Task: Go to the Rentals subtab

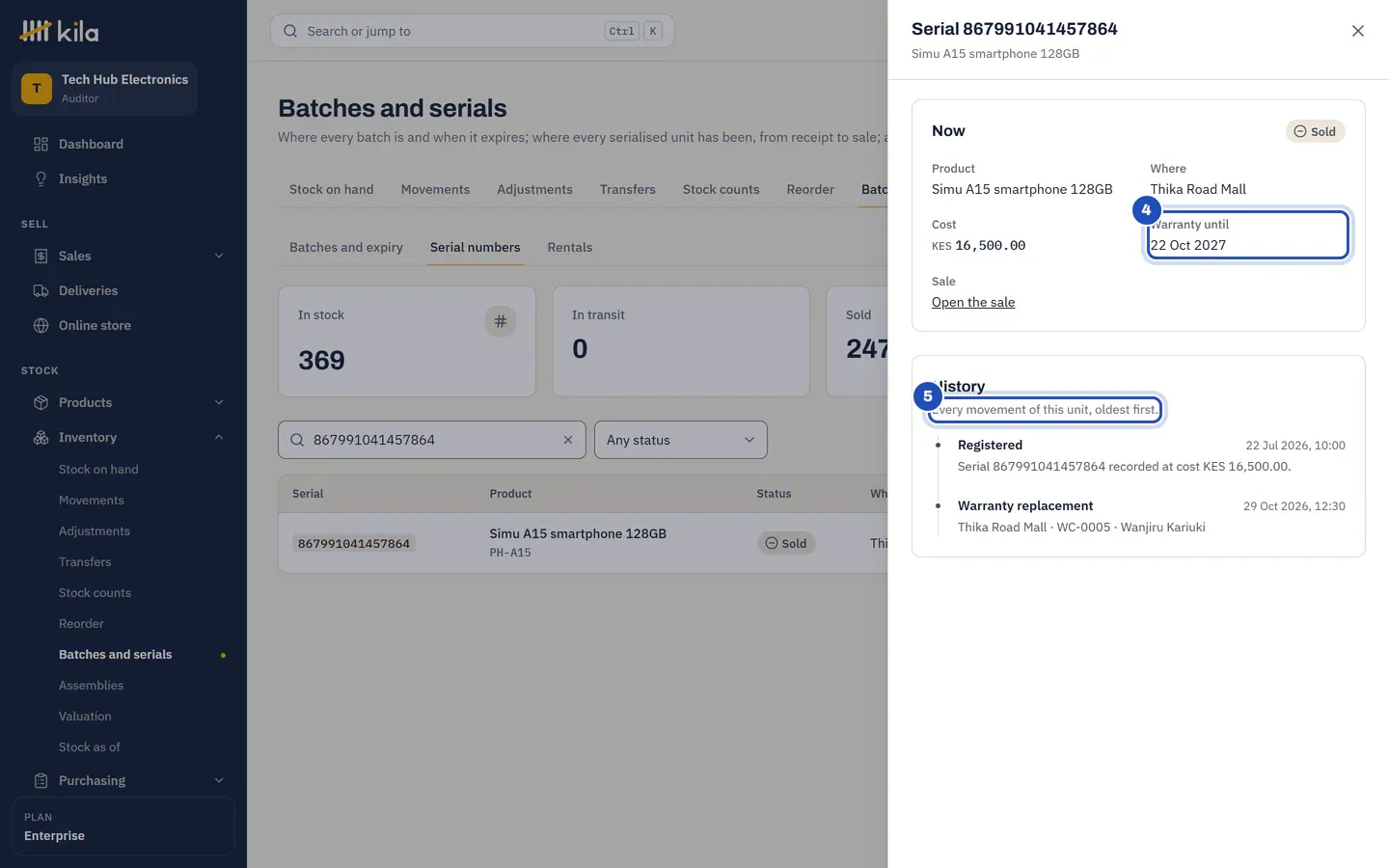Action: pos(570,247)
